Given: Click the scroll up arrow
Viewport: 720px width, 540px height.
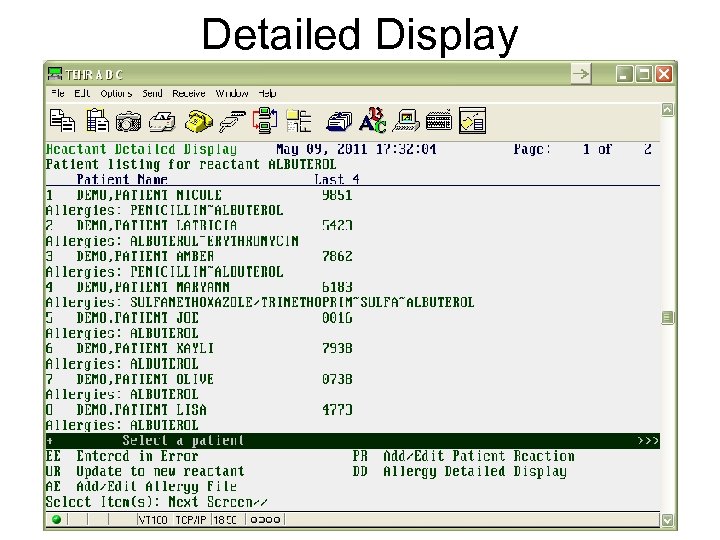Looking at the screenshot, I should (667, 109).
